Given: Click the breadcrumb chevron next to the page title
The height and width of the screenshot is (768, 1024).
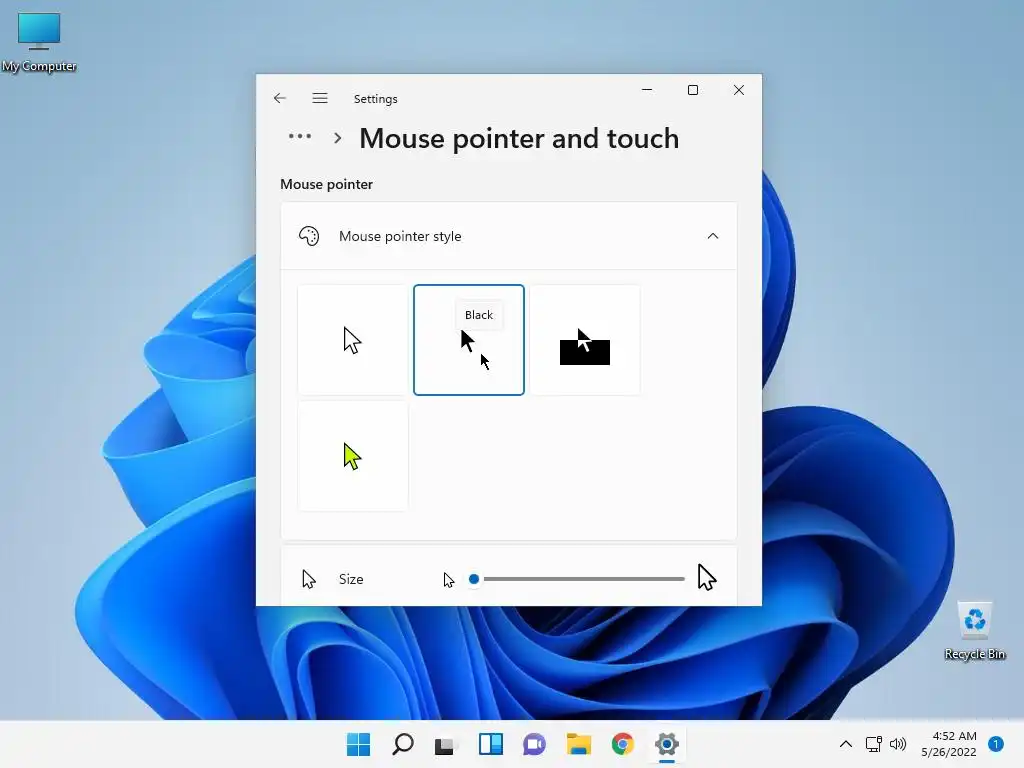Looking at the screenshot, I should click(338, 138).
